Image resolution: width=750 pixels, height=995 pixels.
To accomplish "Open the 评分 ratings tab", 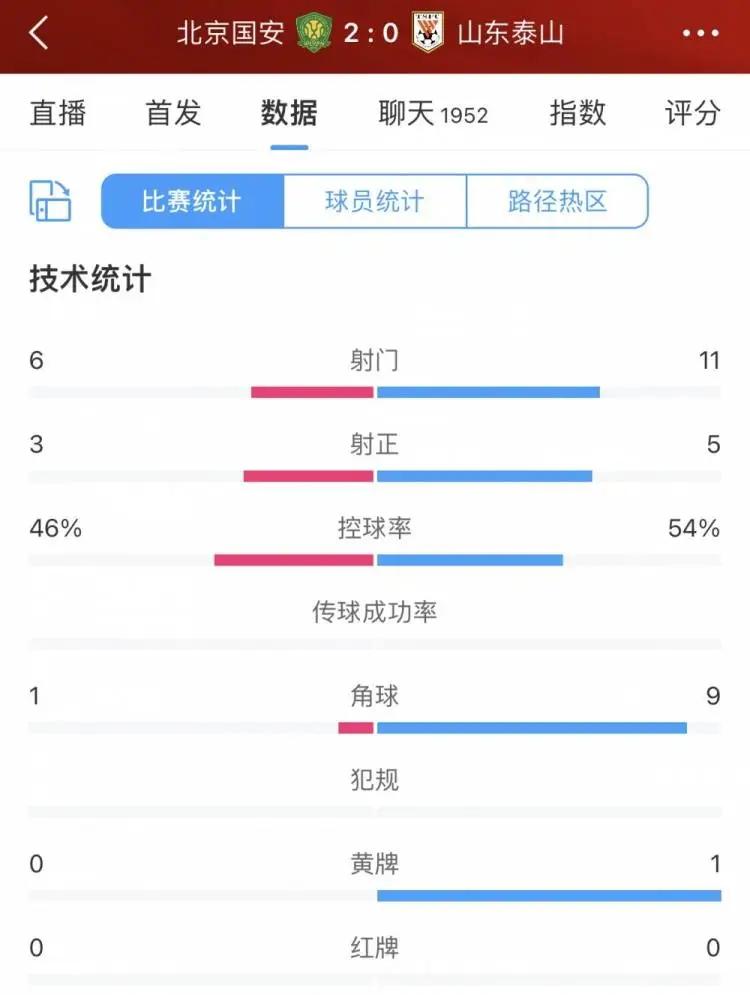I will 692,113.
